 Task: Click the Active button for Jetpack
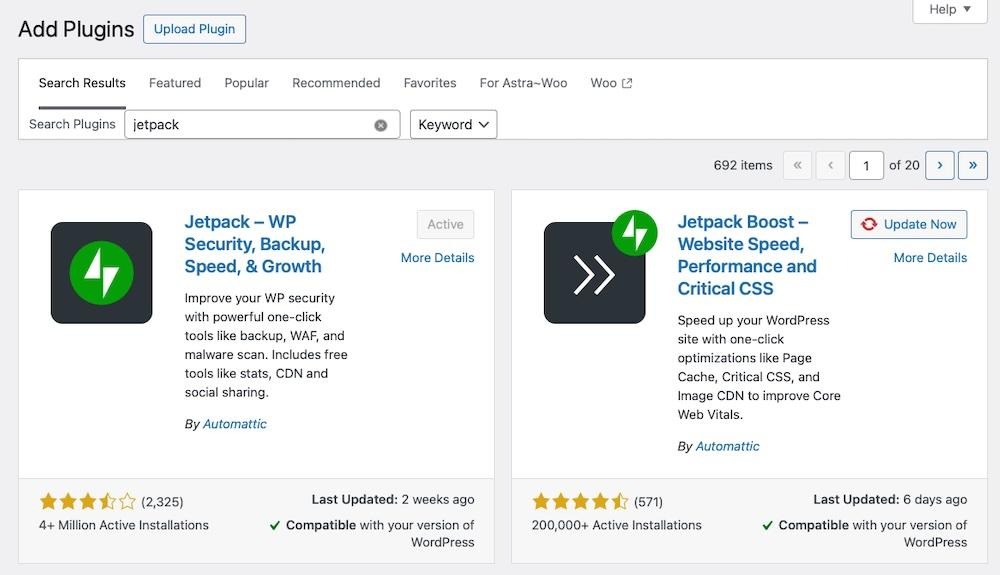(445, 224)
